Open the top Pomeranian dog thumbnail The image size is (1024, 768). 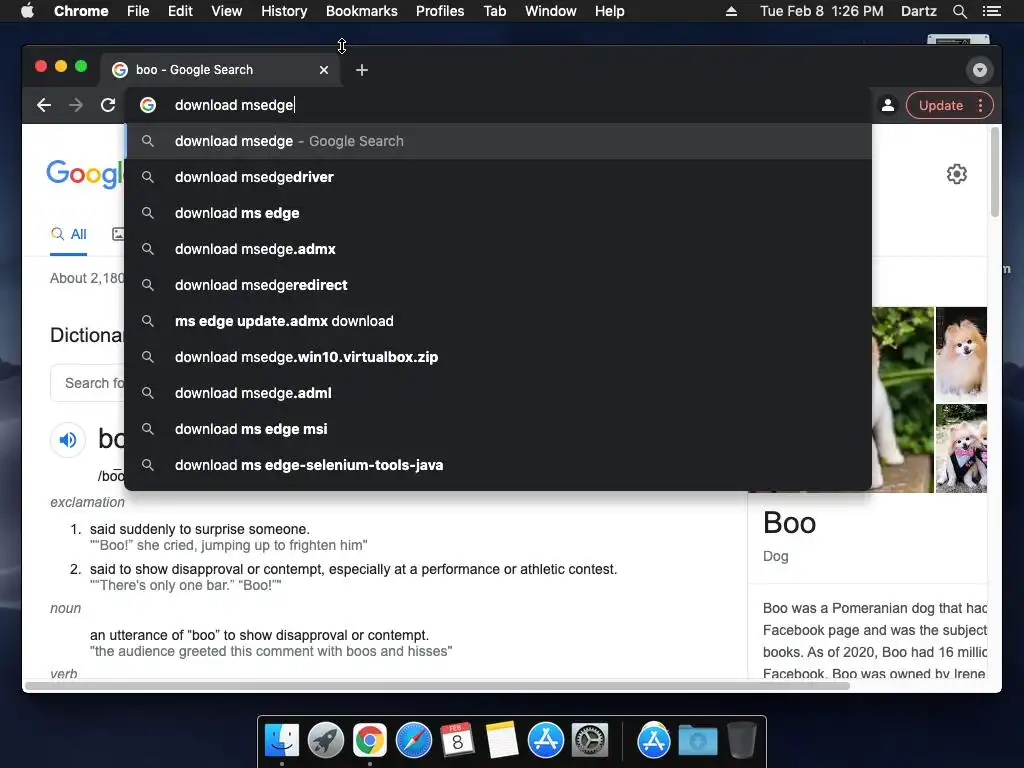point(961,353)
